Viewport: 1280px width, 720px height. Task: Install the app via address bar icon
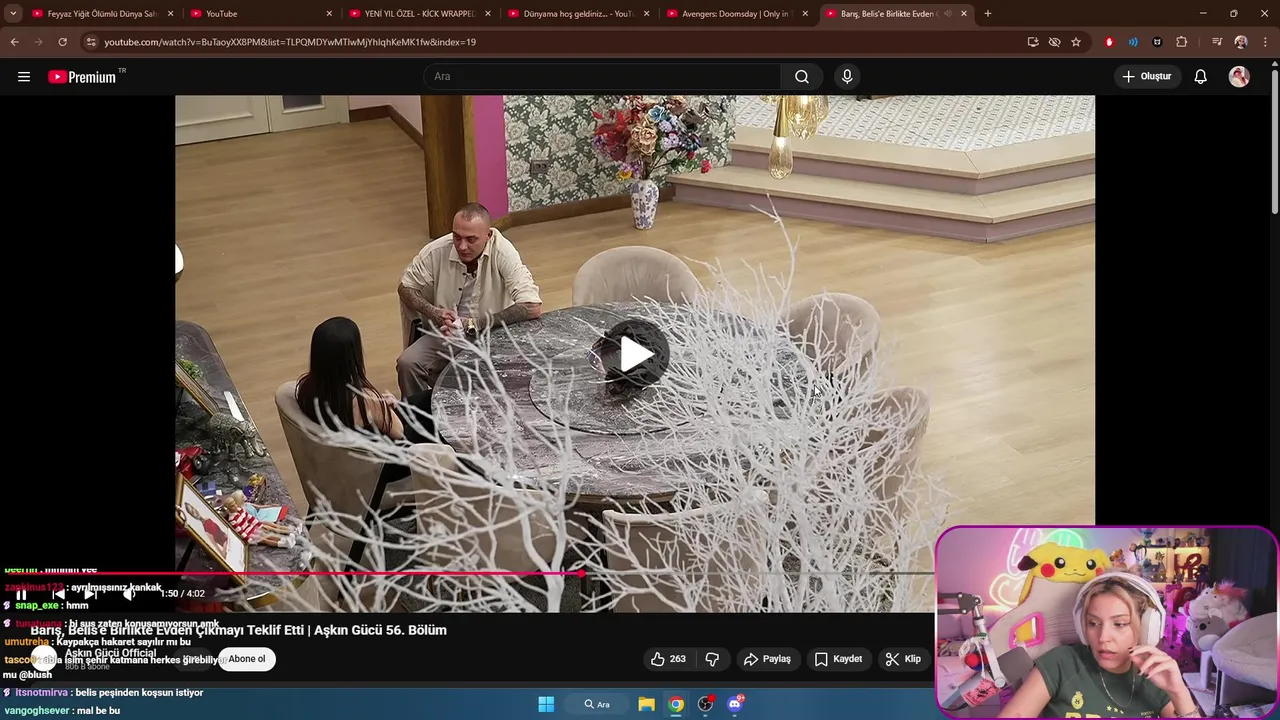coord(1033,42)
